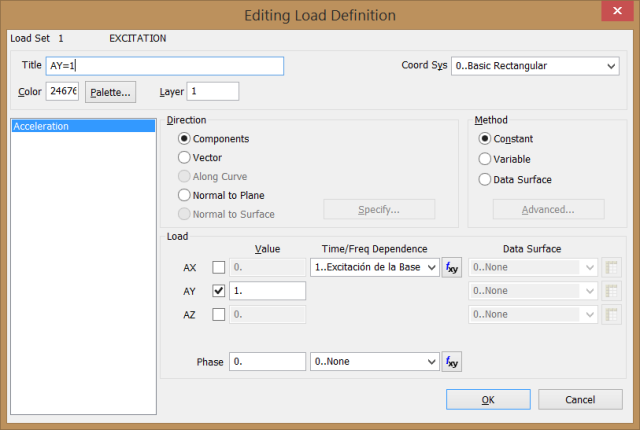Click the Layer input field
This screenshot has width=640, height=430.
point(213,91)
